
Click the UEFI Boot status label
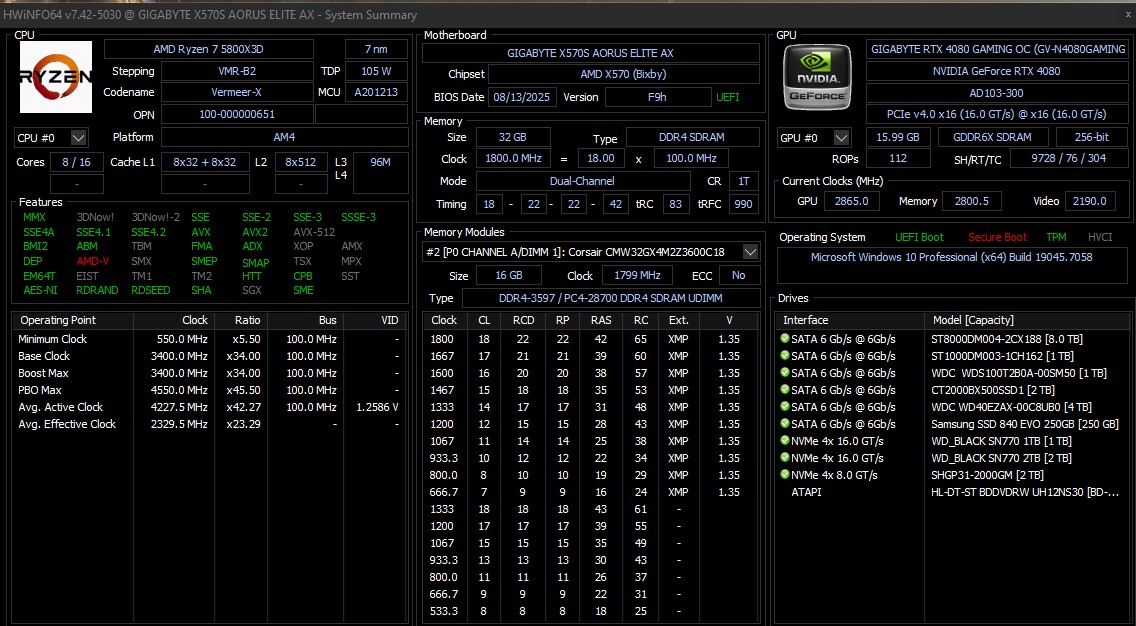tap(919, 237)
